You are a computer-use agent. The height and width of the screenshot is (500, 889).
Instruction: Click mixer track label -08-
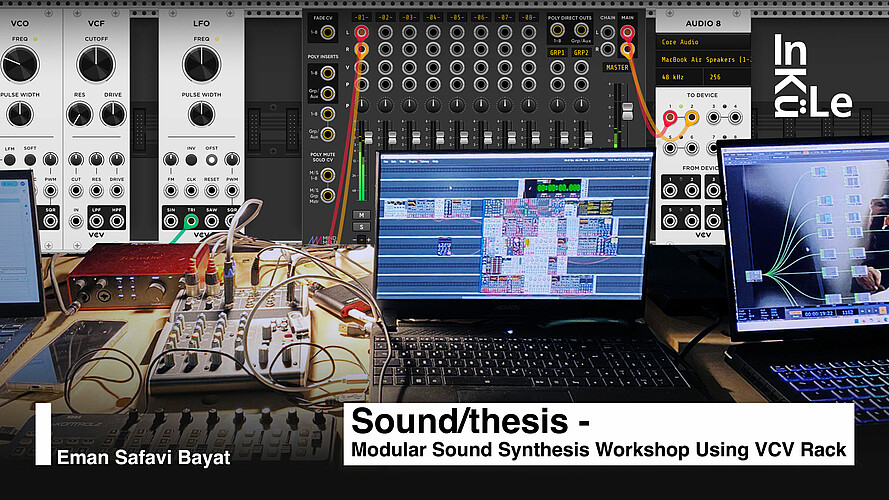coord(528,18)
